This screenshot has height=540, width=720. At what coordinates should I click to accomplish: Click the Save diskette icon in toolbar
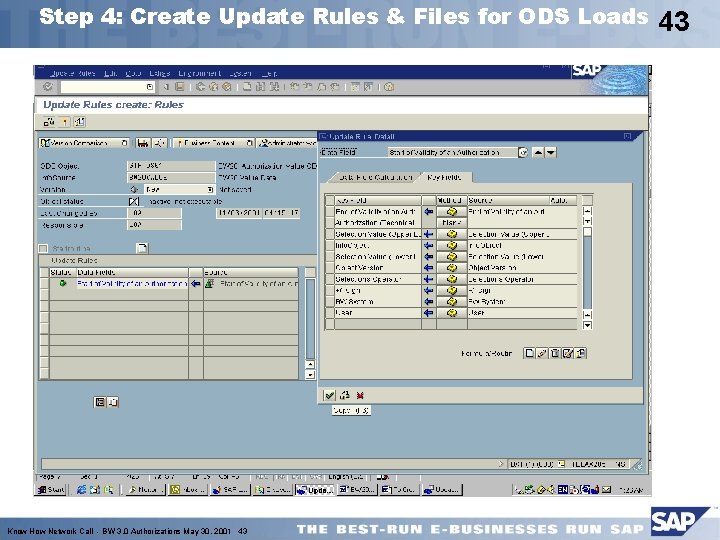click(x=180, y=87)
